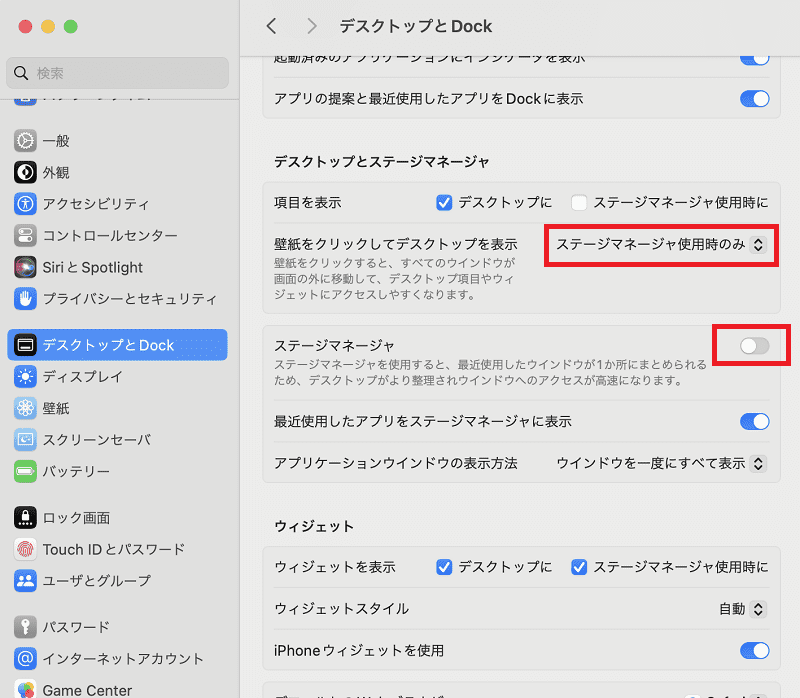Click the yellow minimize window button
Screen dimensions: 800x698
tap(48, 26)
